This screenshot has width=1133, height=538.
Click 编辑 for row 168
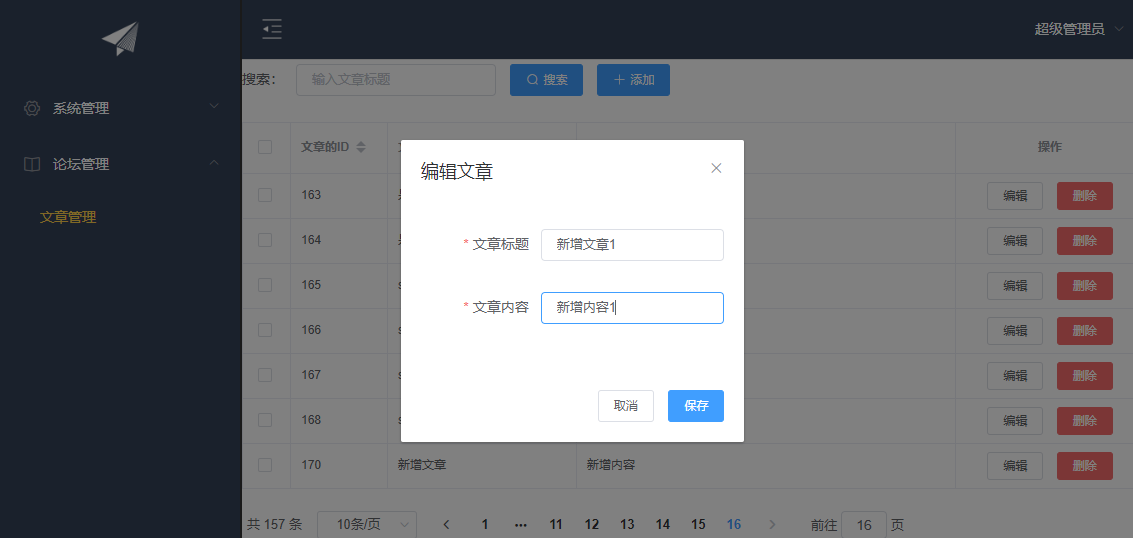pyautogui.click(x=1015, y=421)
